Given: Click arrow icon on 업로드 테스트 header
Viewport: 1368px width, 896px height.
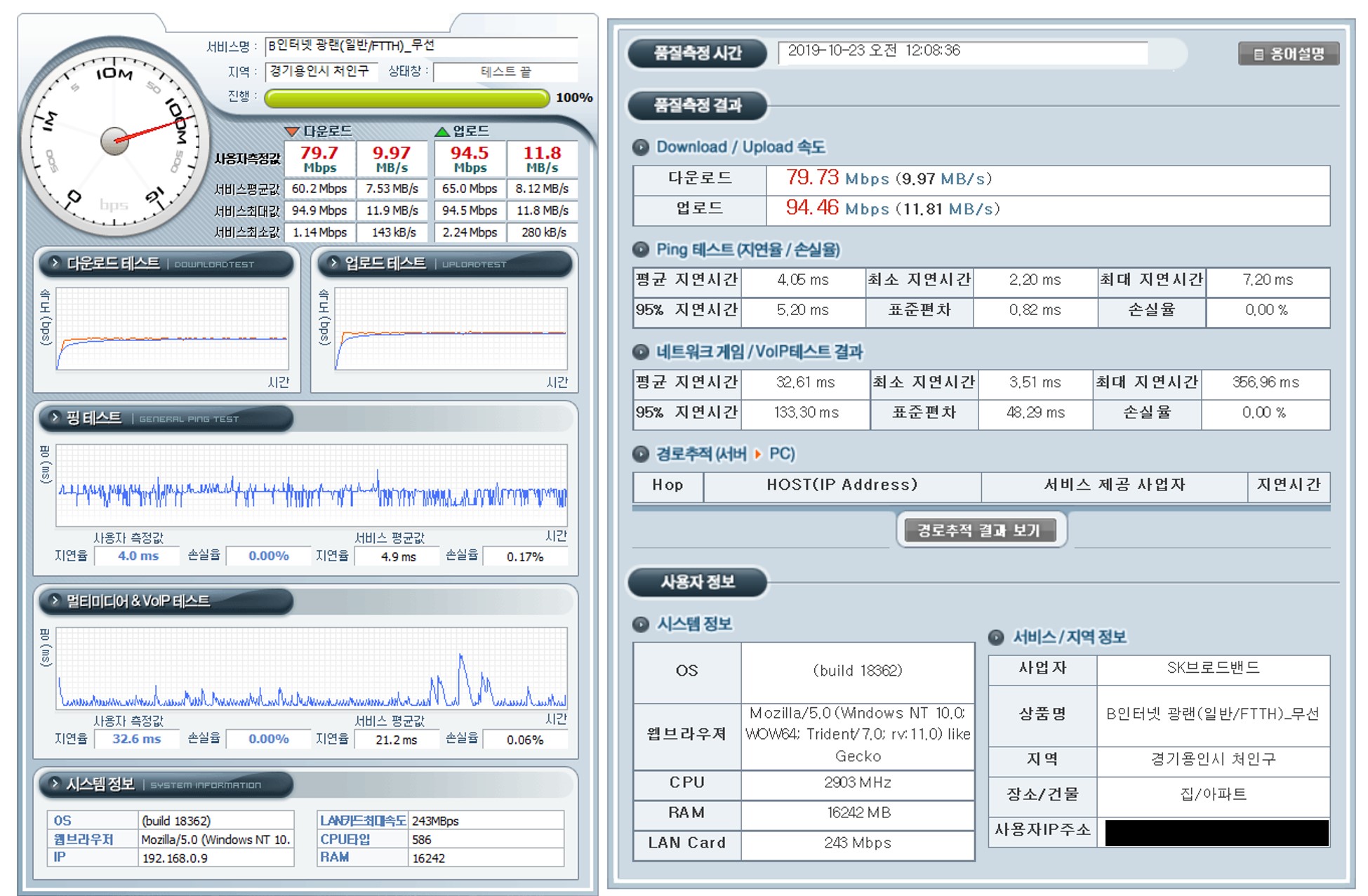Looking at the screenshot, I should pyautogui.click(x=333, y=263).
